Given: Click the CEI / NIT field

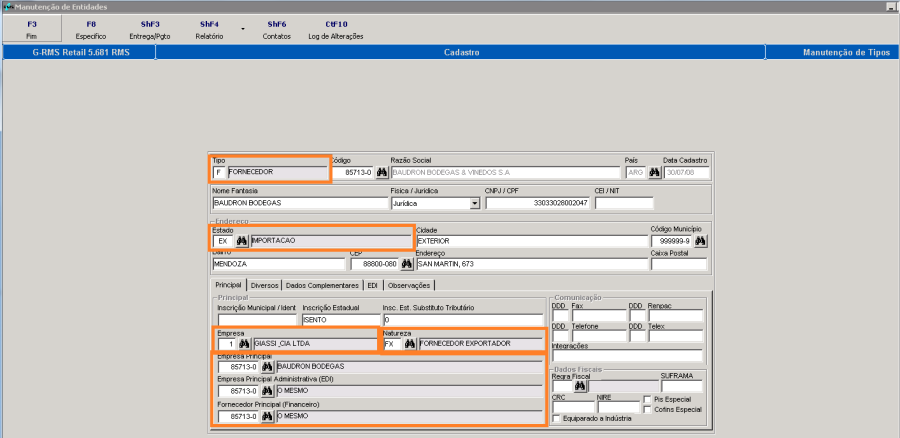Looking at the screenshot, I should 624,203.
